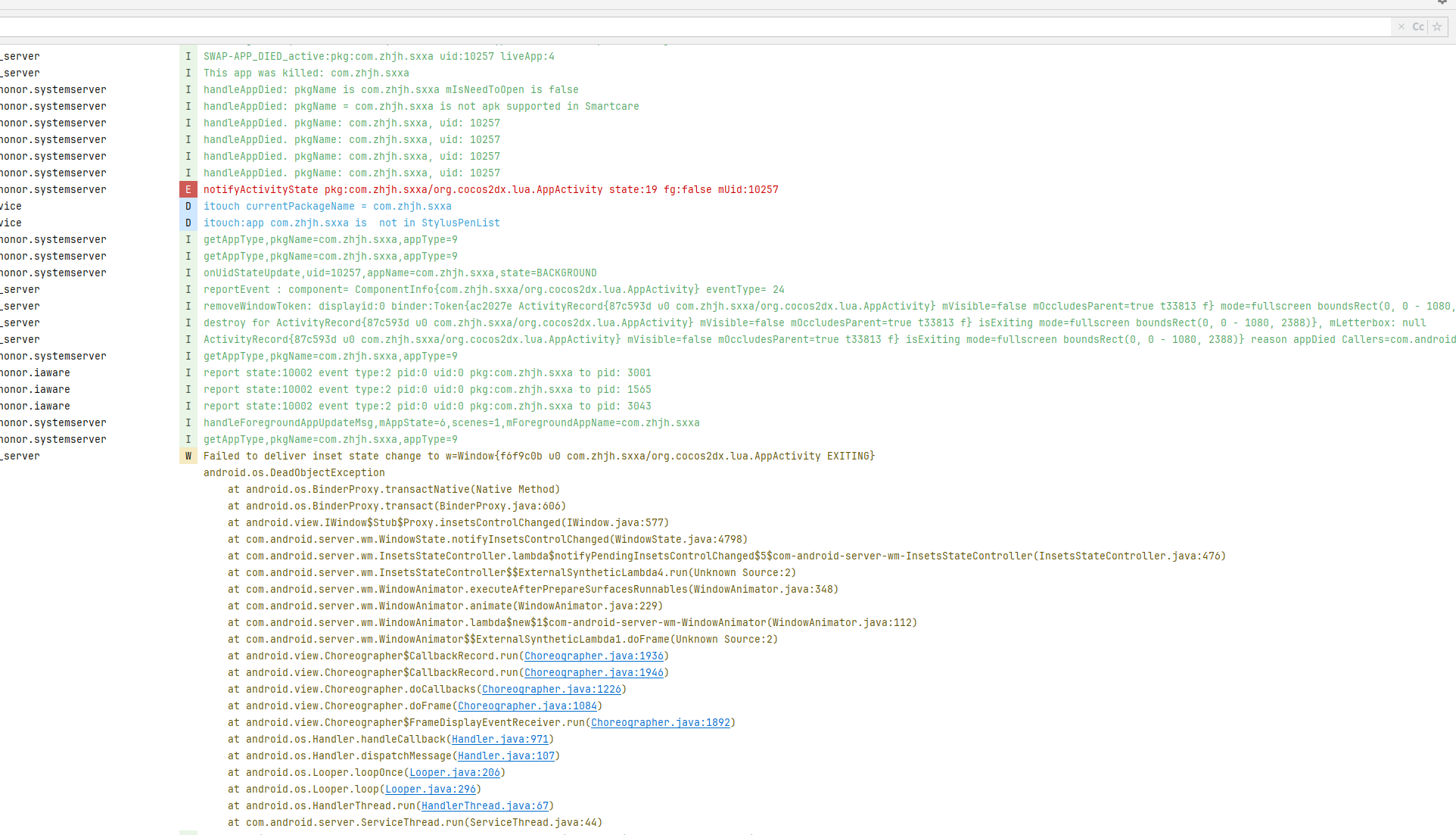The height and width of the screenshot is (835, 1456).
Task: Open Choreographer.java:1226 link
Action: click(552, 690)
